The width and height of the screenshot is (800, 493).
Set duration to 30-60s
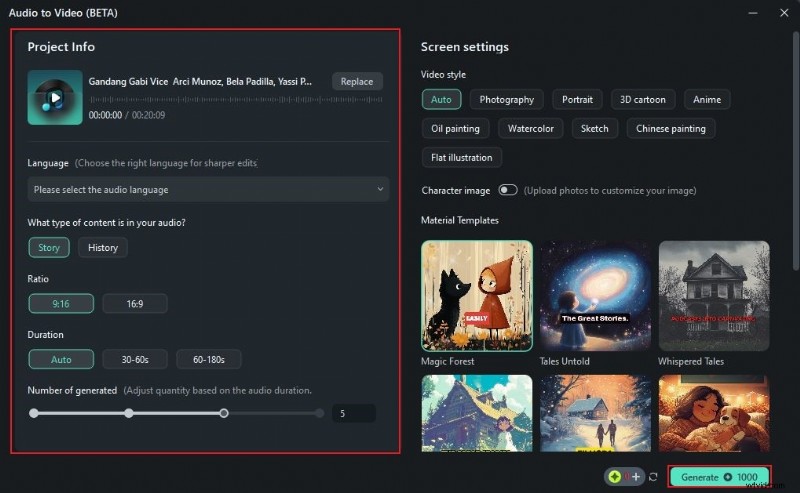tap(135, 359)
